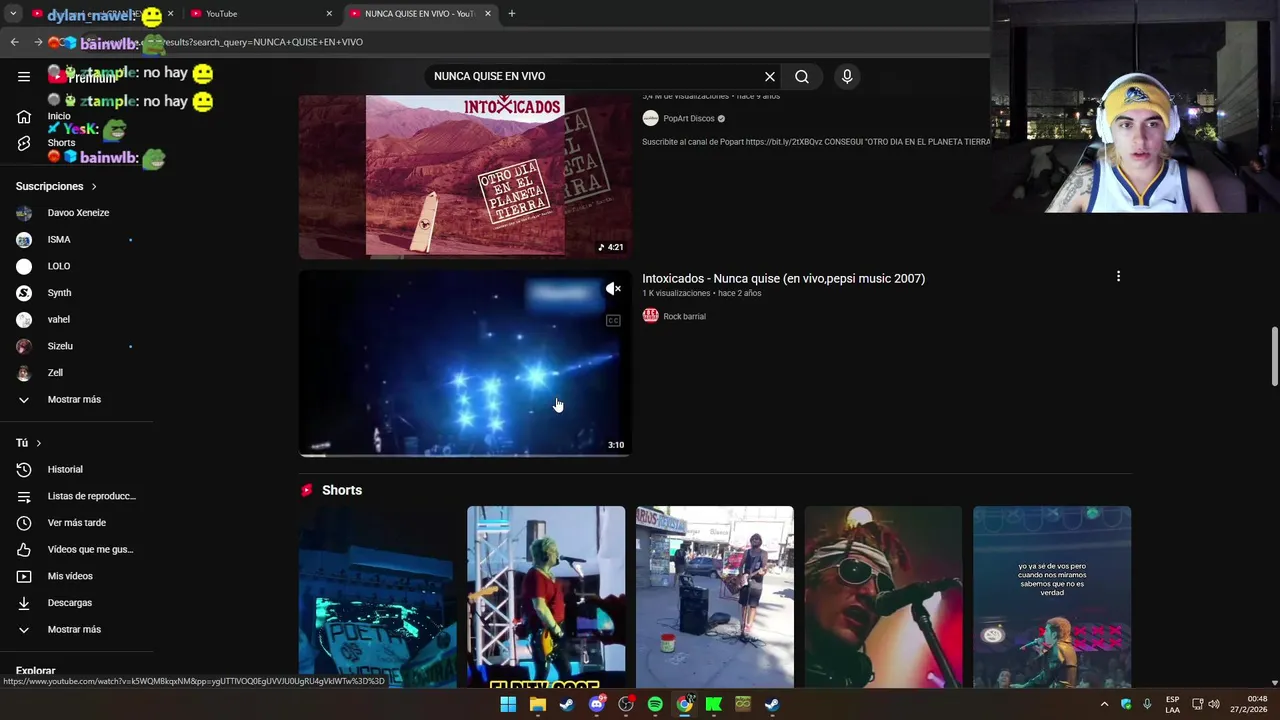
Task: Open Kick app from the taskbar
Action: click(714, 704)
